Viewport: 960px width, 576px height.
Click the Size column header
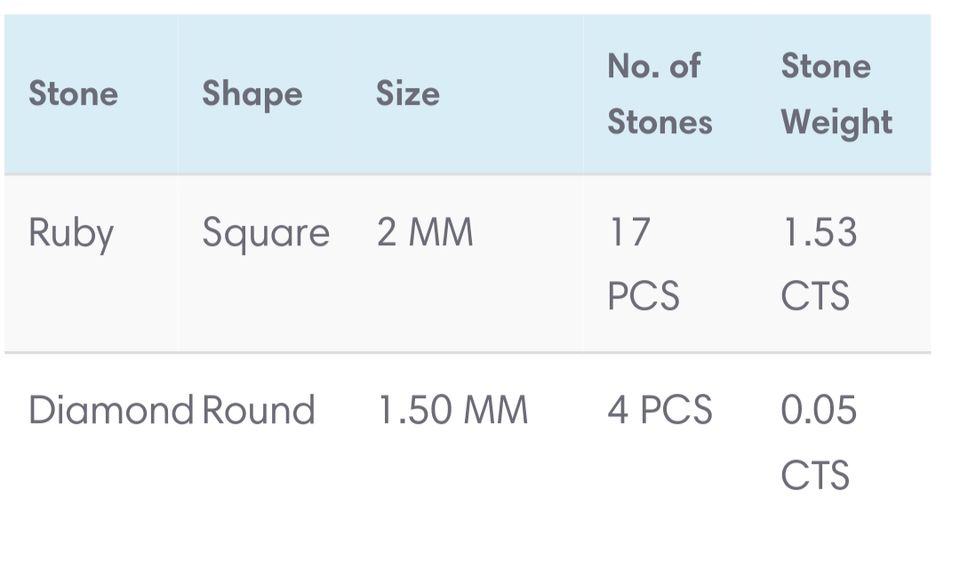pos(407,94)
